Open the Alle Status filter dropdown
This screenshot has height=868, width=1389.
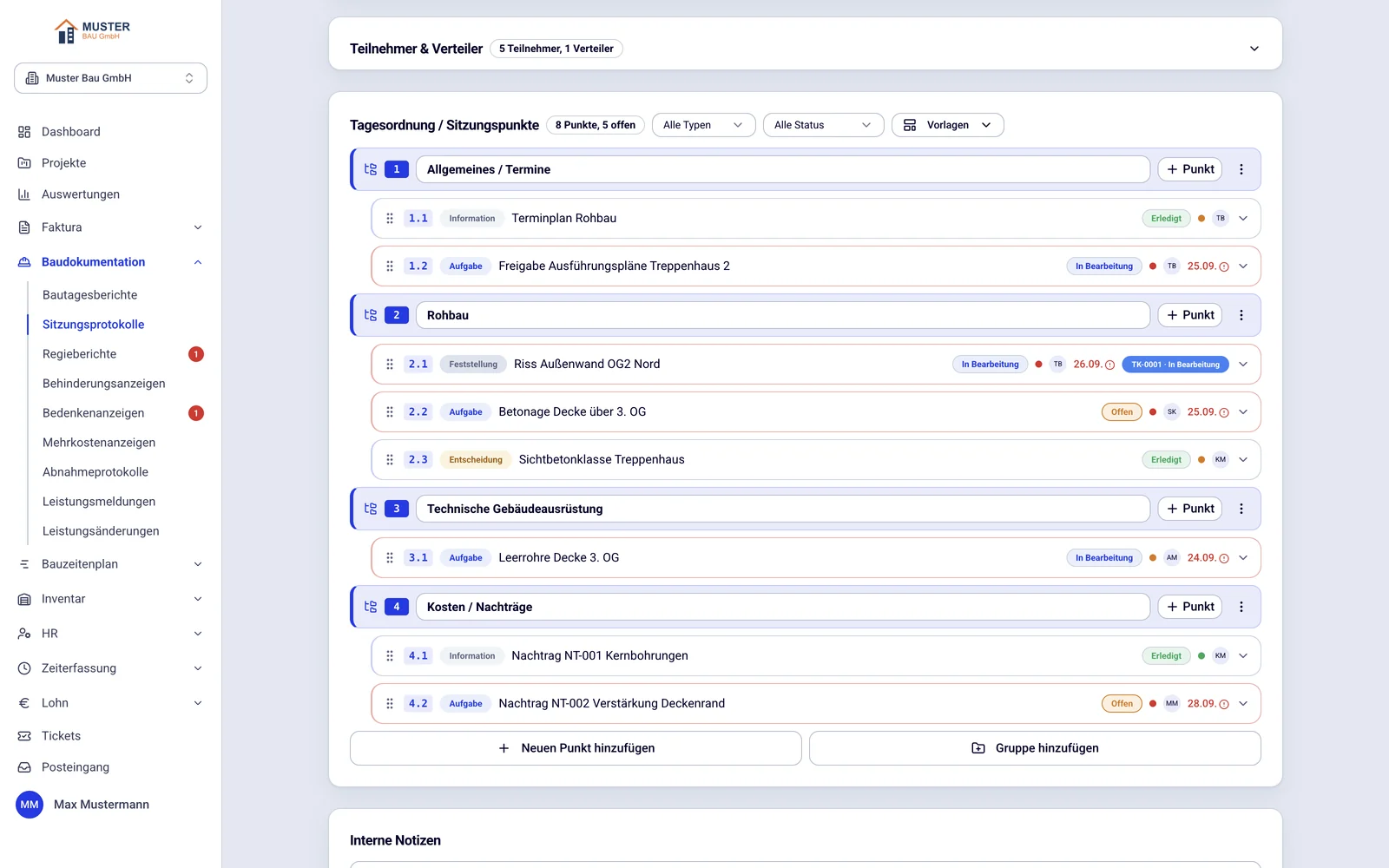(823, 125)
